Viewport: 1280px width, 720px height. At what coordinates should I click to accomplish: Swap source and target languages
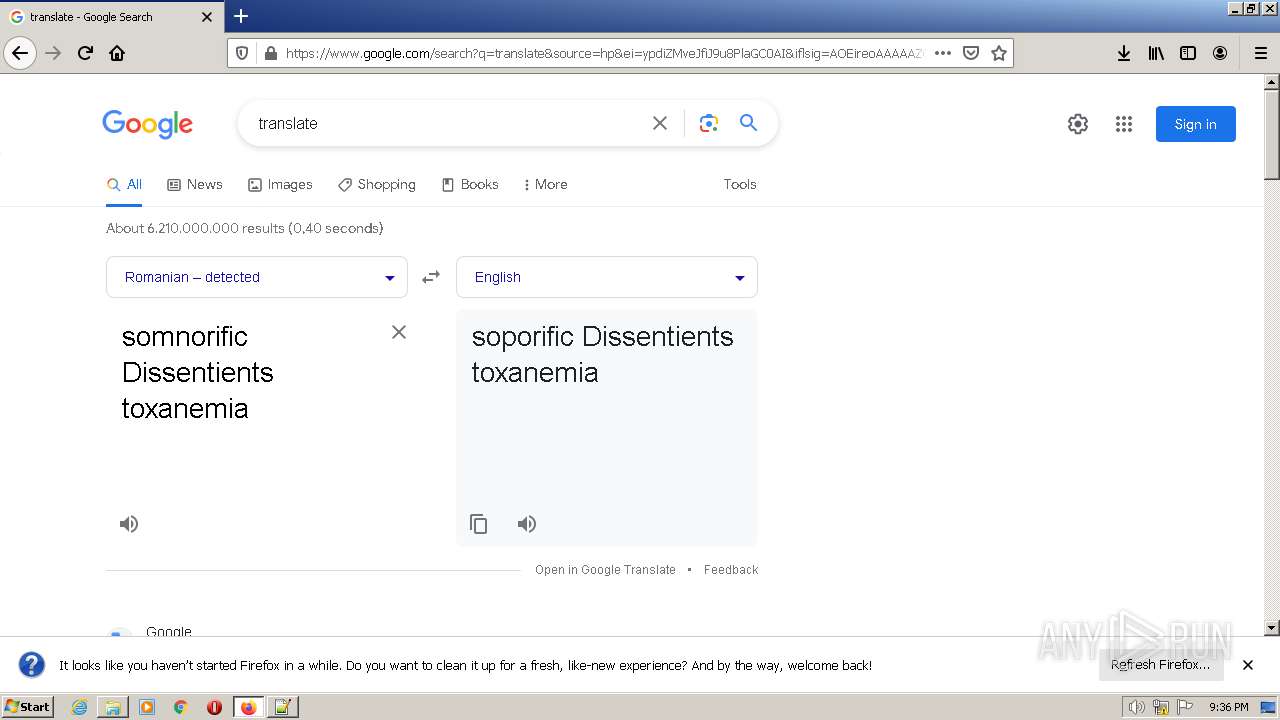point(431,277)
